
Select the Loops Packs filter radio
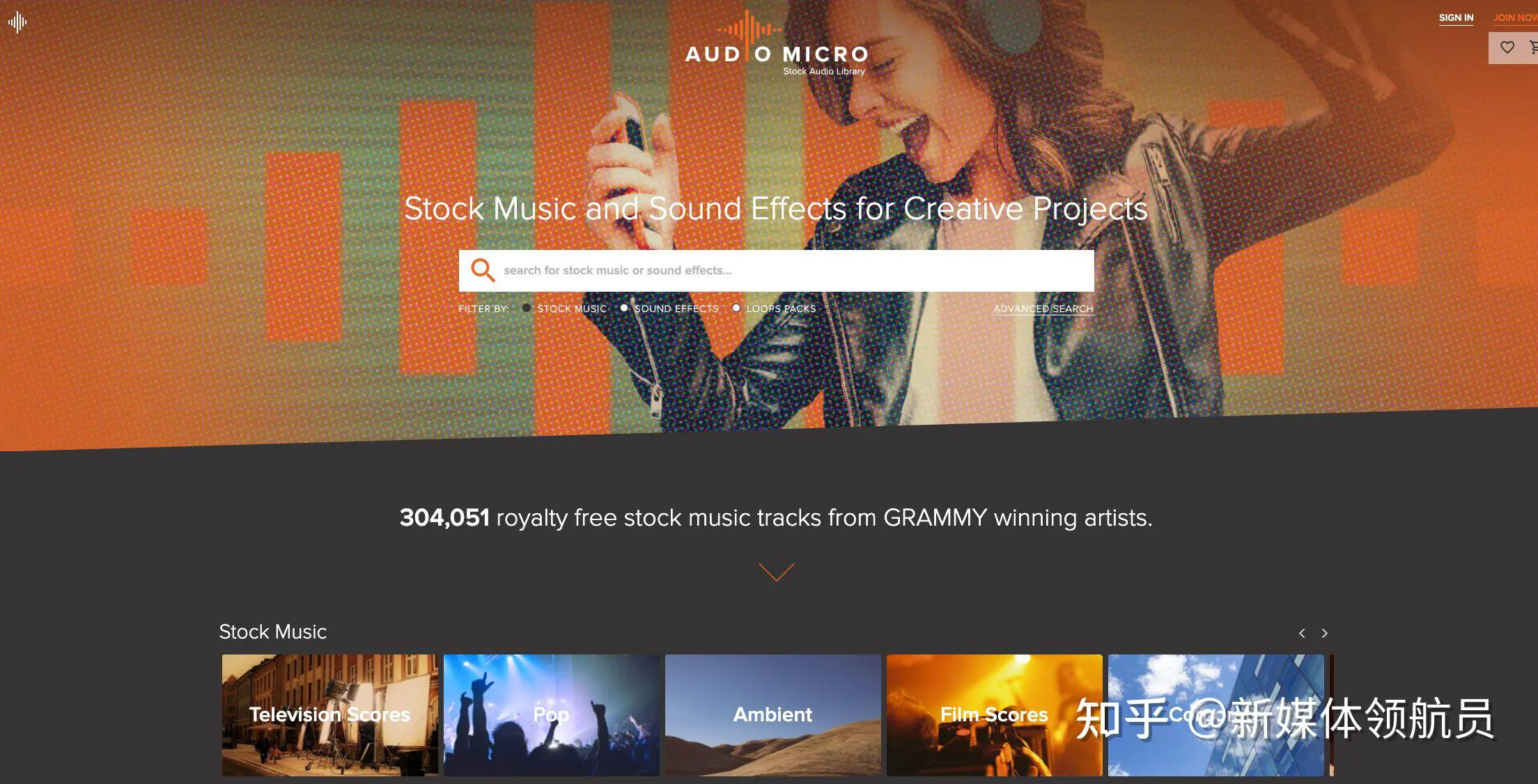click(736, 308)
